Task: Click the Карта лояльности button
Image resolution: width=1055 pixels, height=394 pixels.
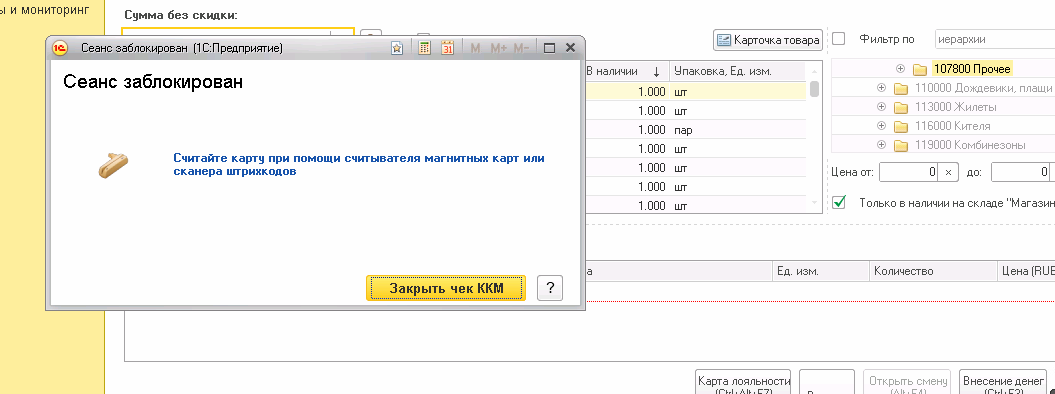Action: (x=743, y=383)
